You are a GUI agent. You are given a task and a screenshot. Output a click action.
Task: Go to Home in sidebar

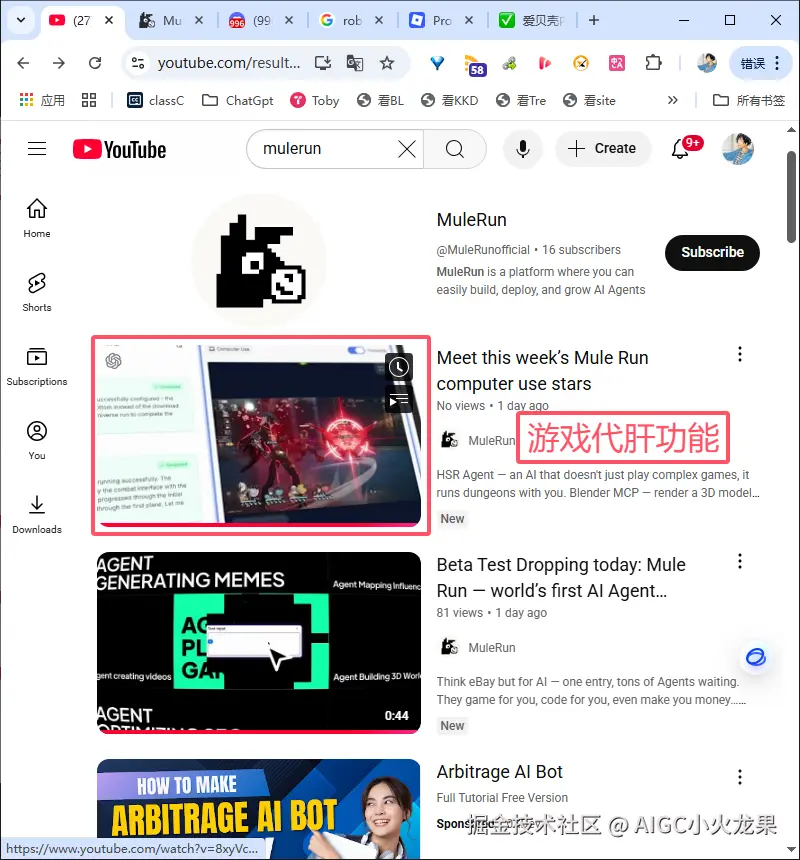click(x=37, y=218)
